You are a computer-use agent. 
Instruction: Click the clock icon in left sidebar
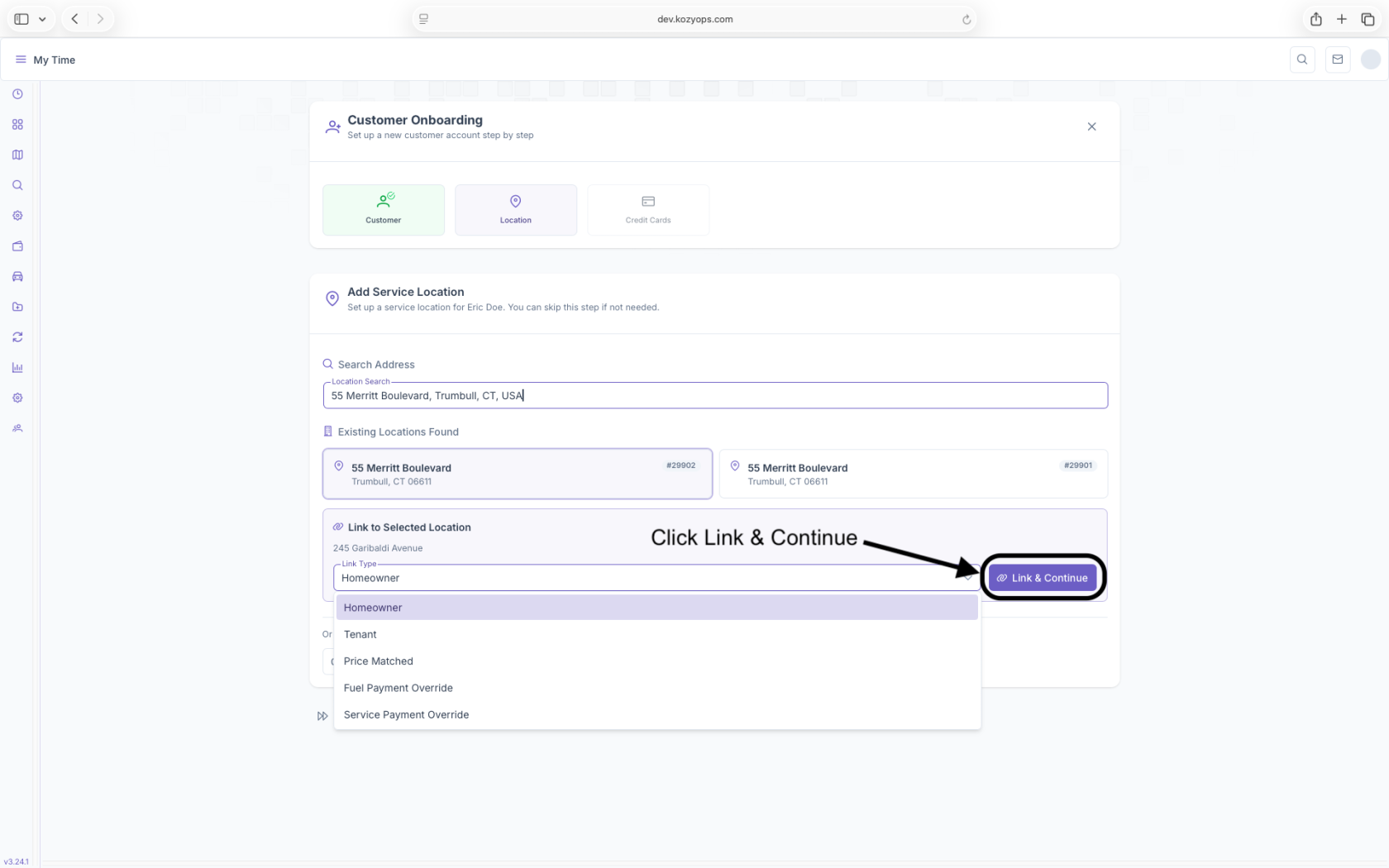tap(17, 94)
